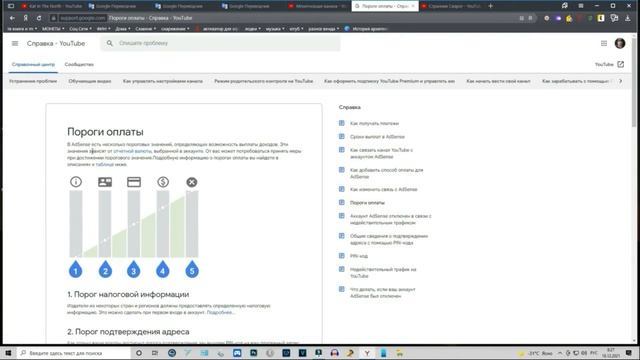Screen dimensions: 640x360
Task: Open "Как изменить связь с AdSense" article
Action: point(383,189)
